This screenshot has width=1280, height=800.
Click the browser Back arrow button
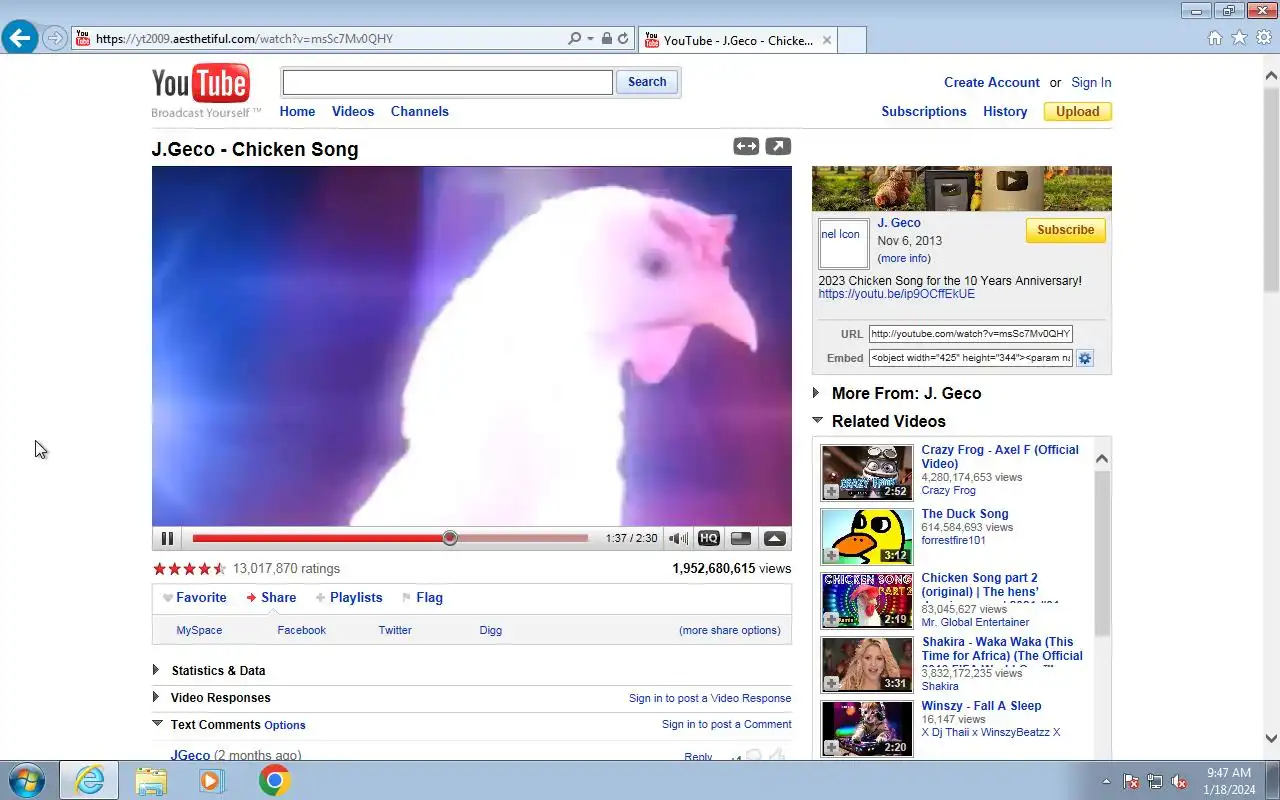pos(19,38)
